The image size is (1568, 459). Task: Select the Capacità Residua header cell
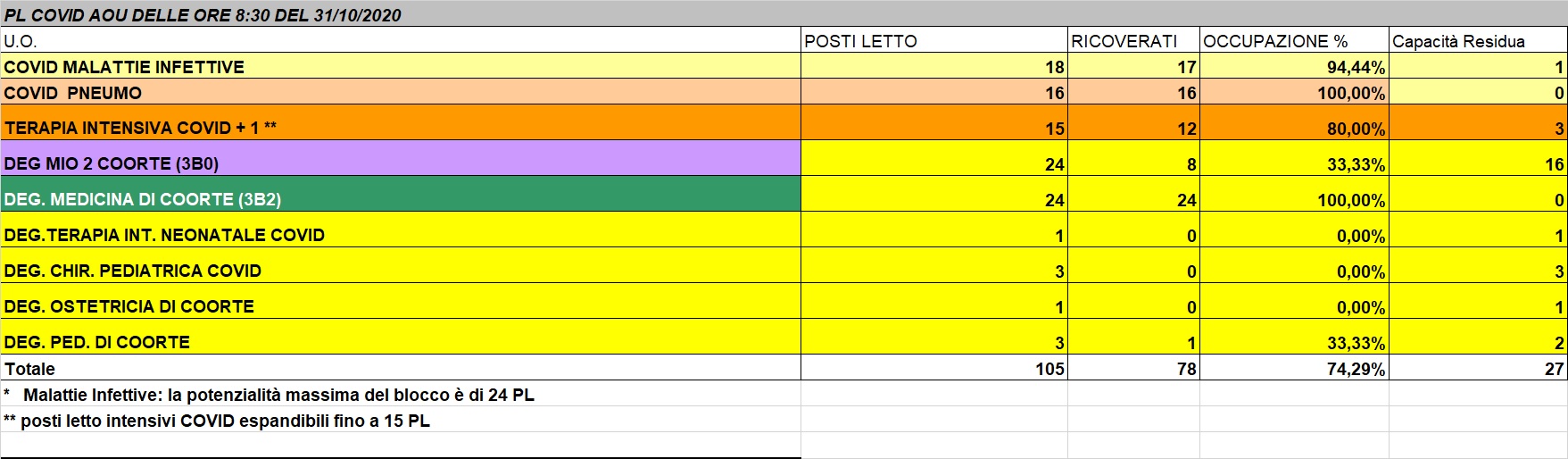(1458, 41)
